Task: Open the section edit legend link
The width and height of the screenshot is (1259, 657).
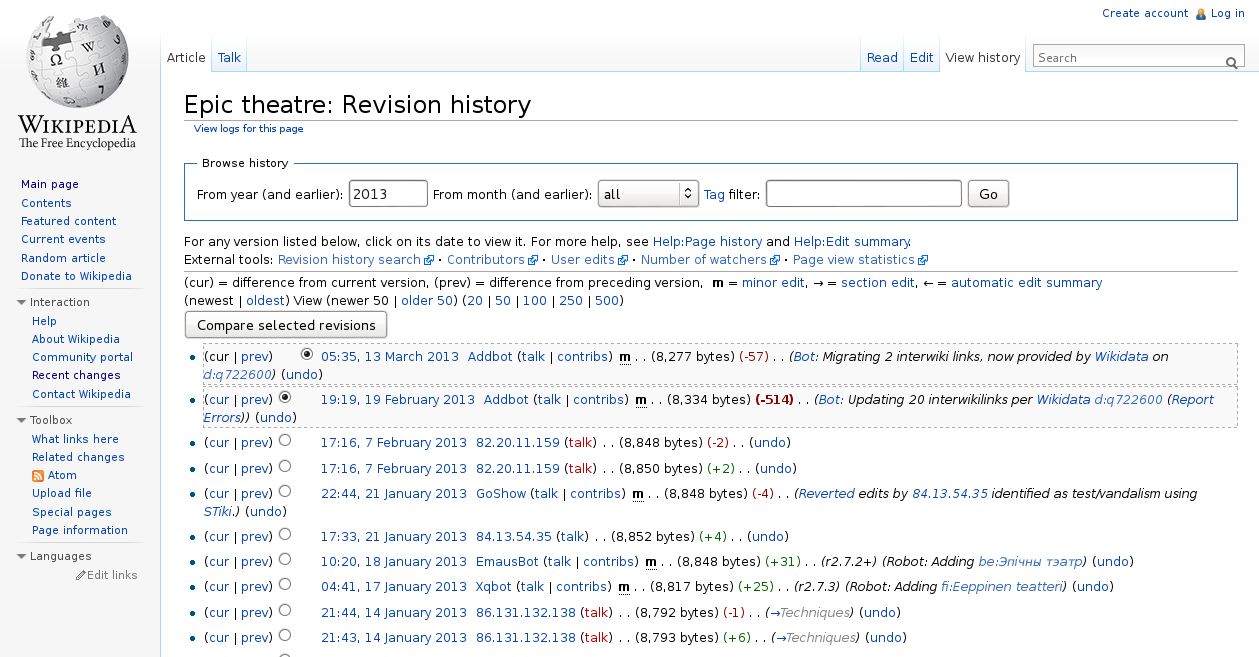Action: click(x=878, y=283)
